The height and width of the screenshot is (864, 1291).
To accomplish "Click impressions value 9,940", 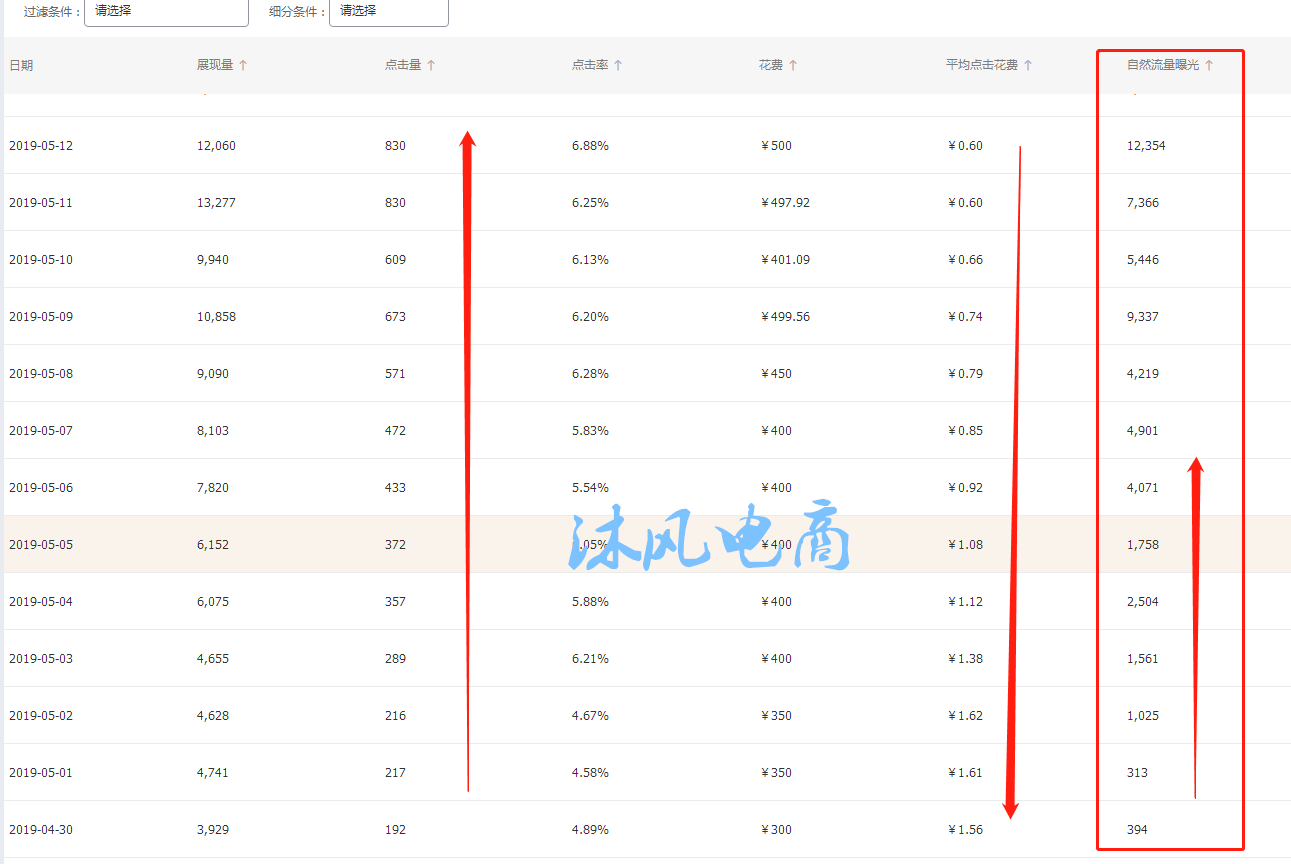I will 213,260.
